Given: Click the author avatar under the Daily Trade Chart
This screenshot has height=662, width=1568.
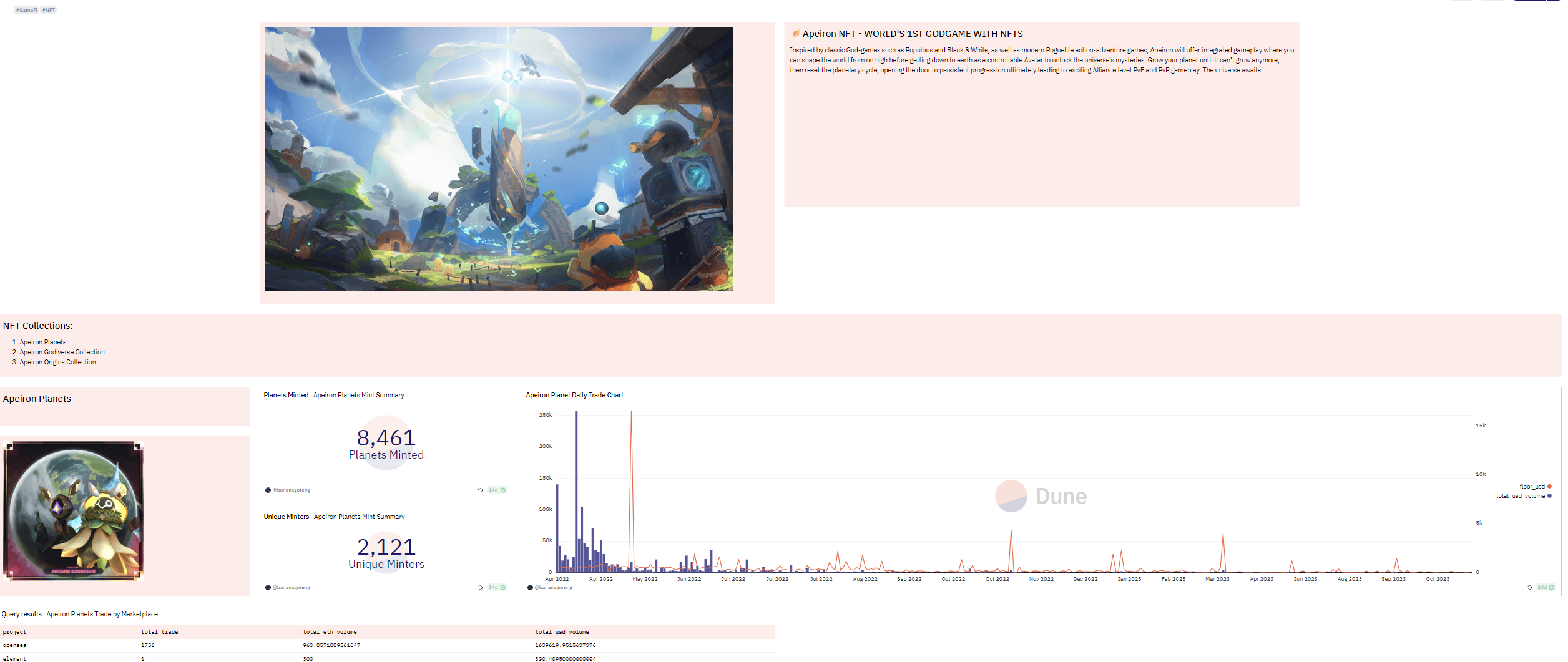Looking at the screenshot, I should click(530, 587).
